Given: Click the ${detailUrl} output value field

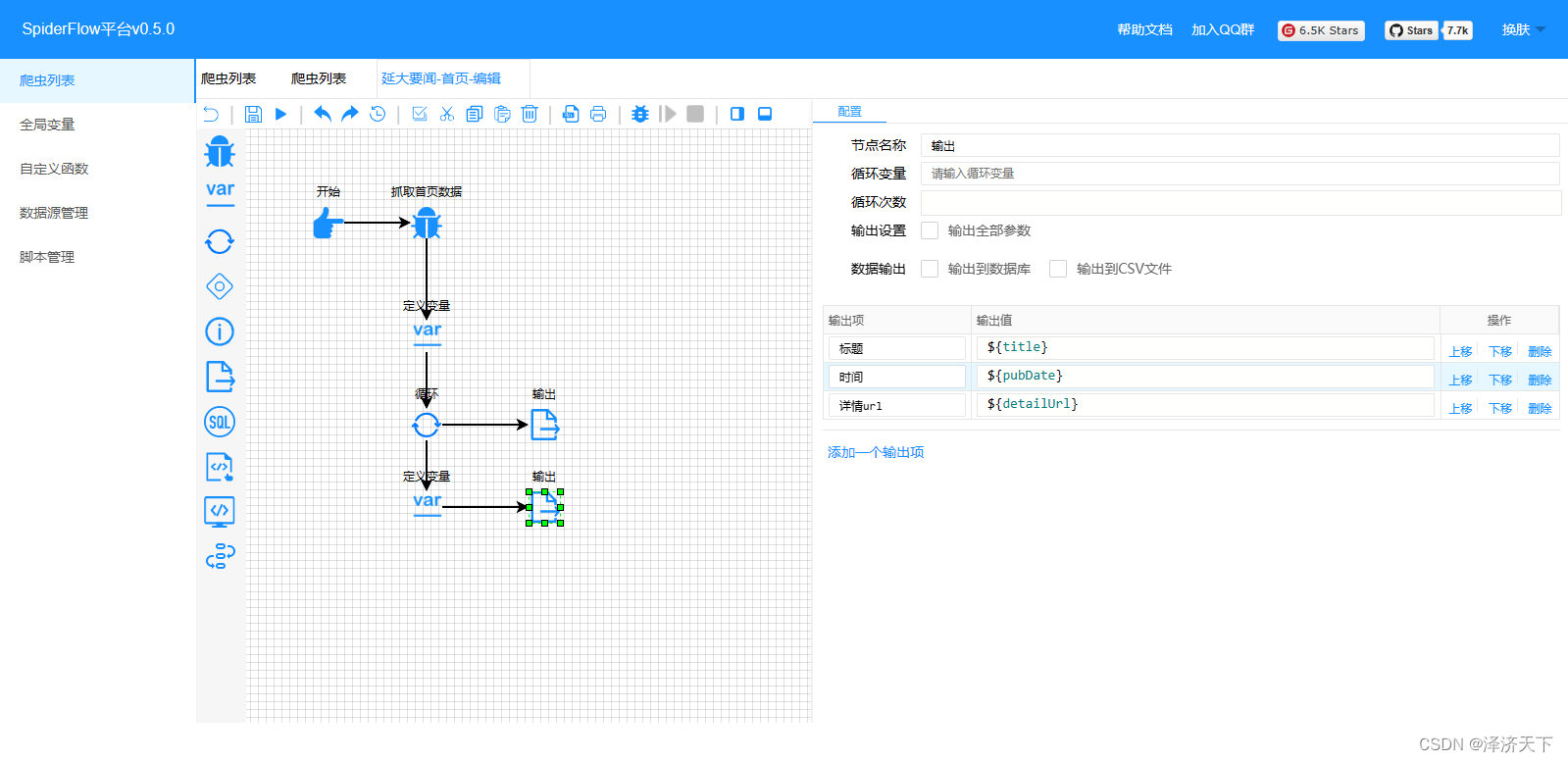Looking at the screenshot, I should click(x=1205, y=405).
